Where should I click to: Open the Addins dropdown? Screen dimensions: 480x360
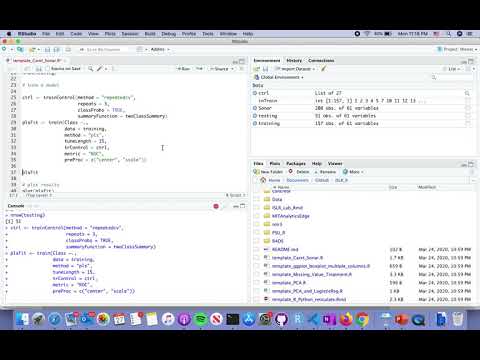(x=160, y=49)
